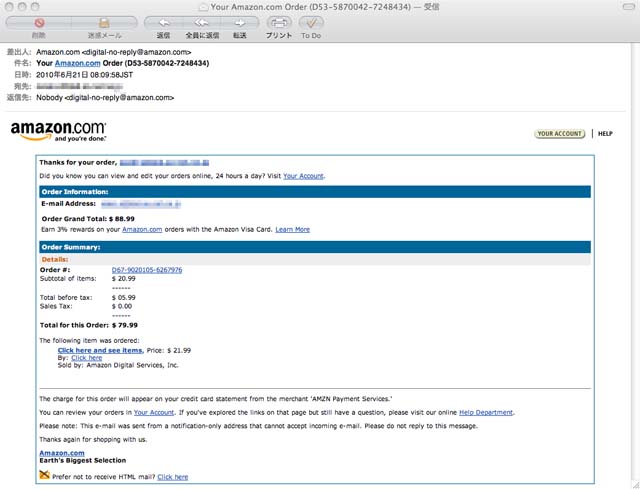Click the blurred recipient name after 'Thanks for your order'
The height and width of the screenshot is (489, 640).
point(164,163)
